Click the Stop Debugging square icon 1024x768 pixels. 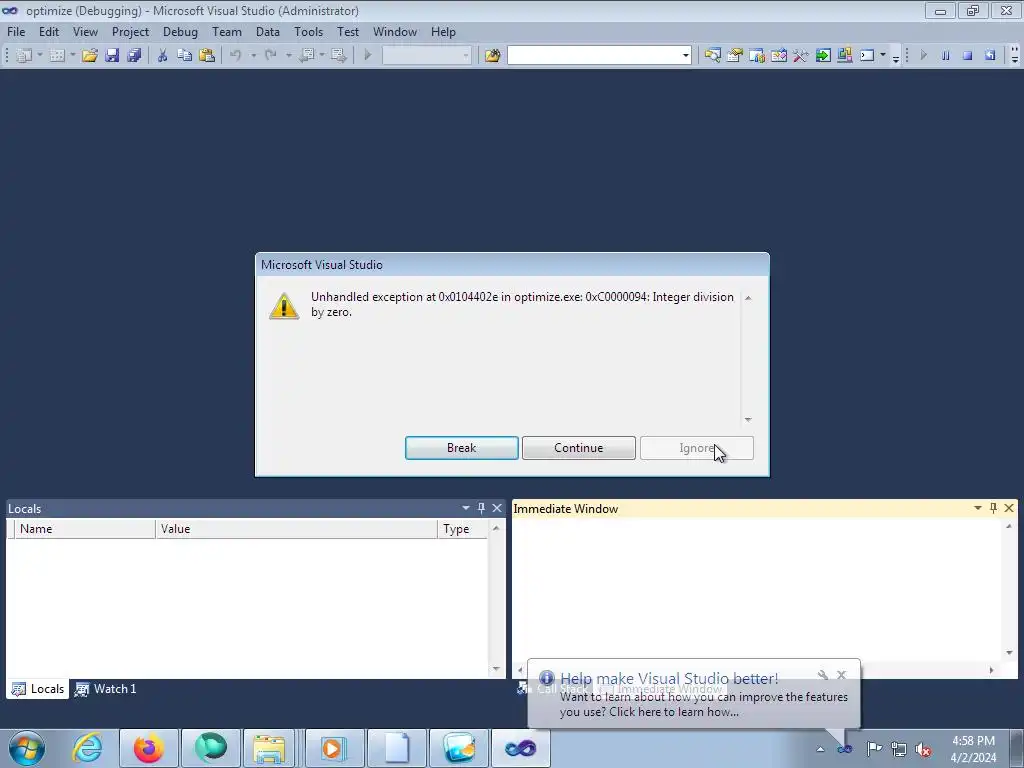pos(968,56)
